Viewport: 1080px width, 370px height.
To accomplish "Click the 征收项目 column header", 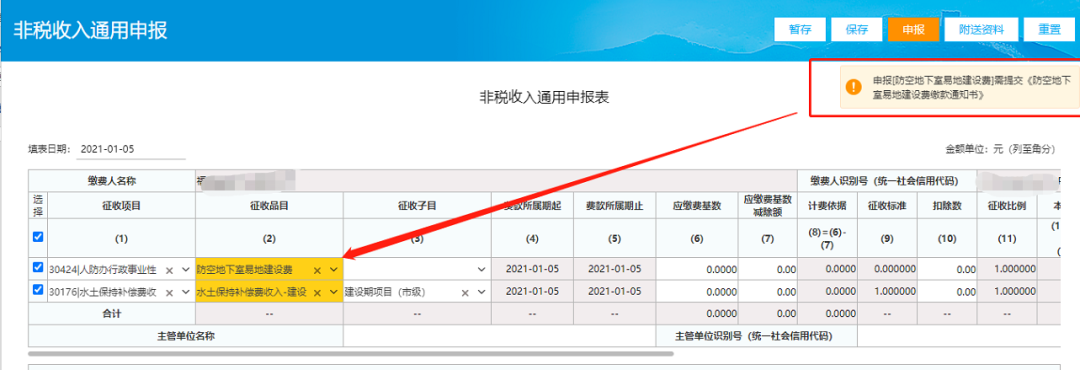I will coord(122,205).
